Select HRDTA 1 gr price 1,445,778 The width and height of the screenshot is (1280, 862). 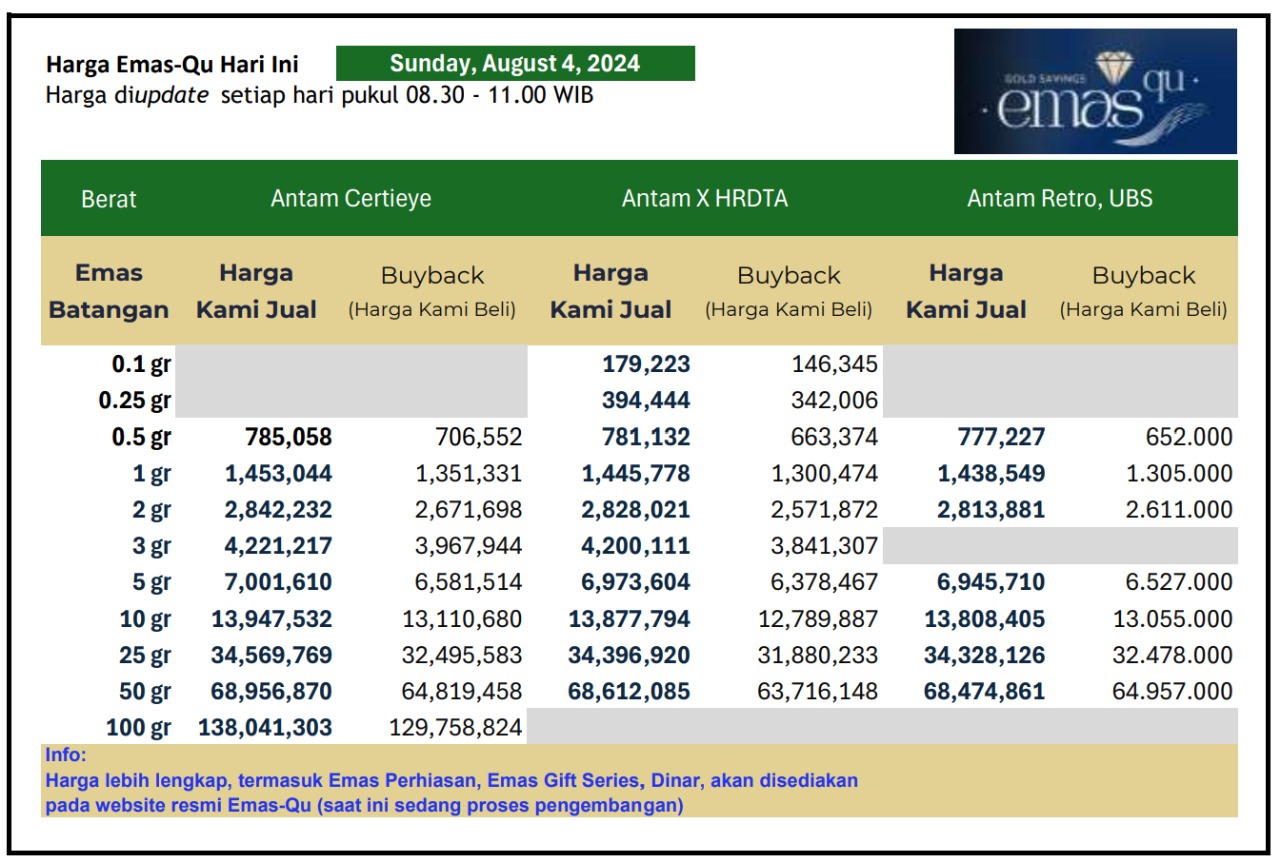(x=636, y=474)
